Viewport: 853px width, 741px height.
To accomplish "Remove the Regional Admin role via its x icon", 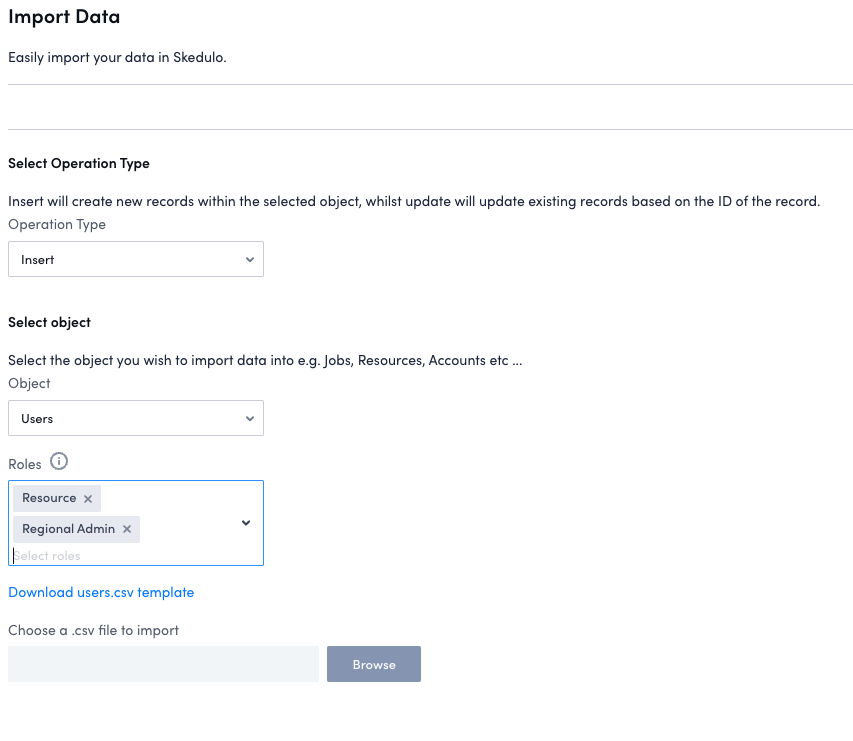I will (x=126, y=529).
